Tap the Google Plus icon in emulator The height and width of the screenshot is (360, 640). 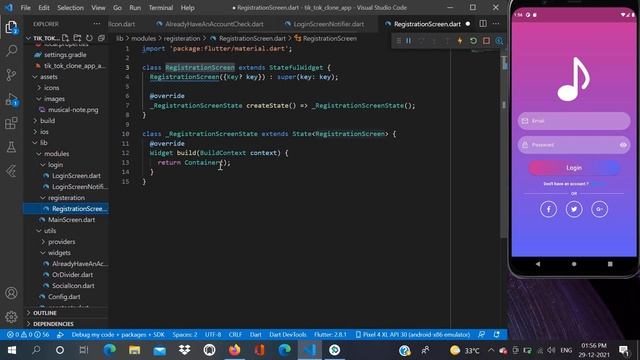pyautogui.click(x=600, y=209)
